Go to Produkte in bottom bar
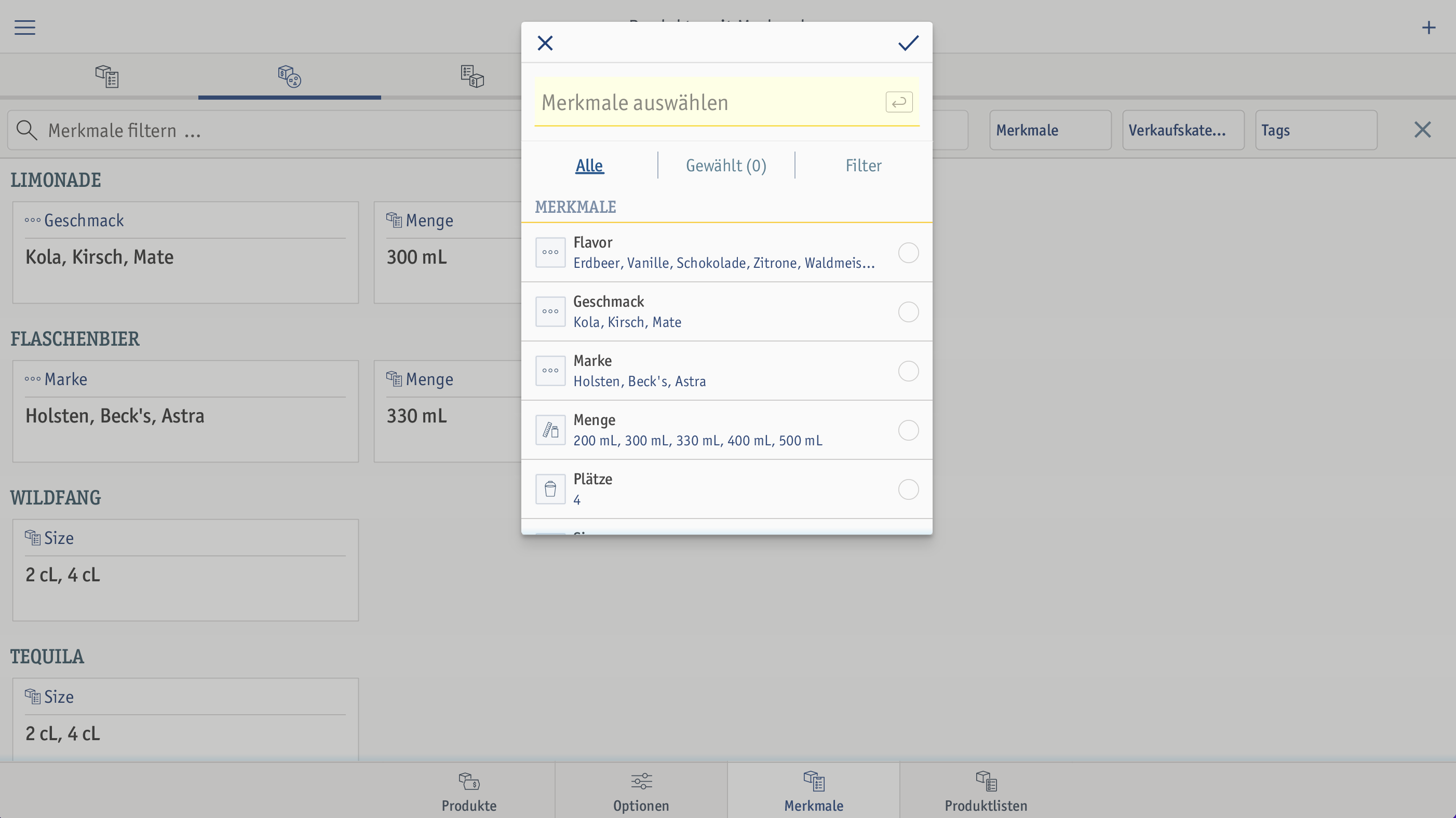The image size is (1456, 818). 469,791
